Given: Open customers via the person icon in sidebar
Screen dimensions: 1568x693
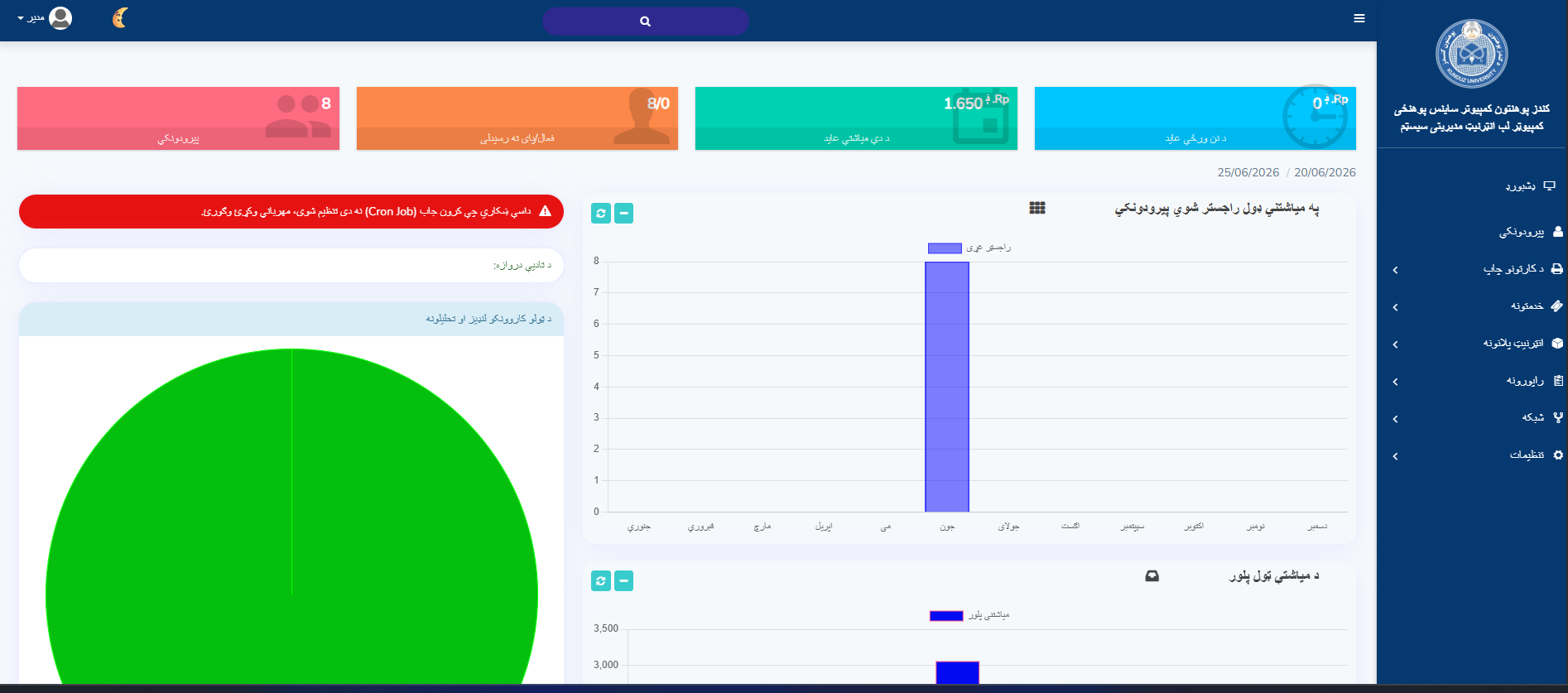Looking at the screenshot, I should pyautogui.click(x=1558, y=232).
